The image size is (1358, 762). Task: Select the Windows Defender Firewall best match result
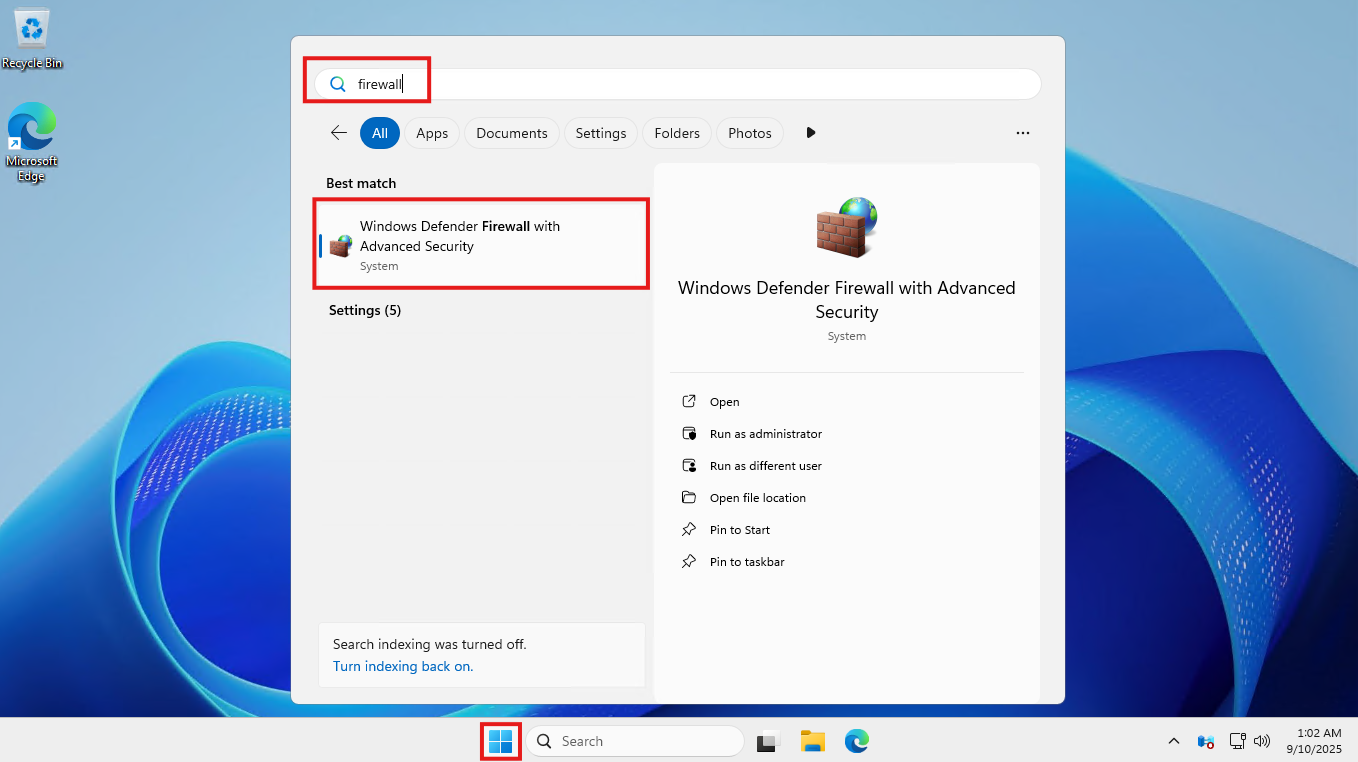coord(480,243)
